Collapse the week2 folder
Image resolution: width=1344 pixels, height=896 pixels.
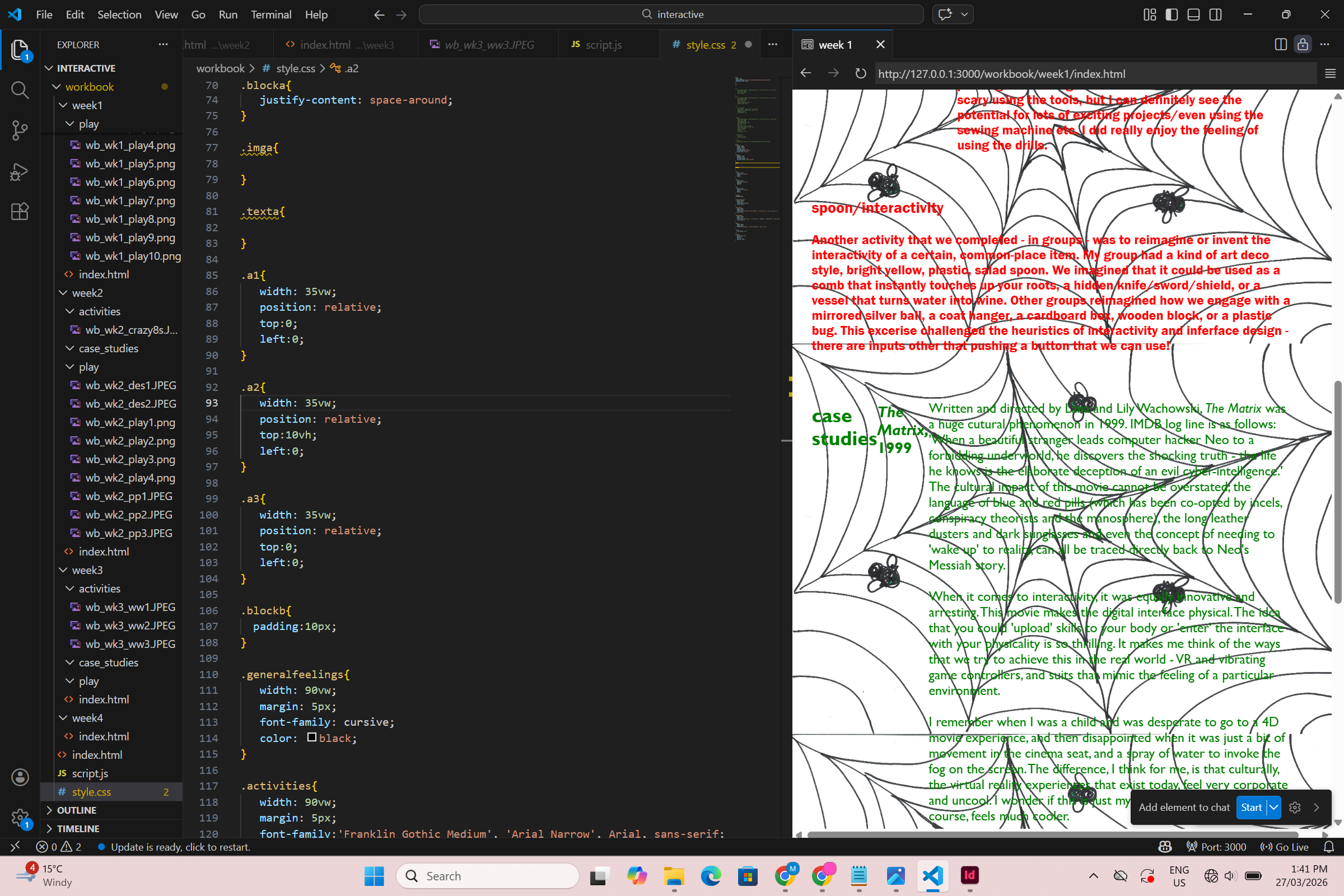click(63, 293)
